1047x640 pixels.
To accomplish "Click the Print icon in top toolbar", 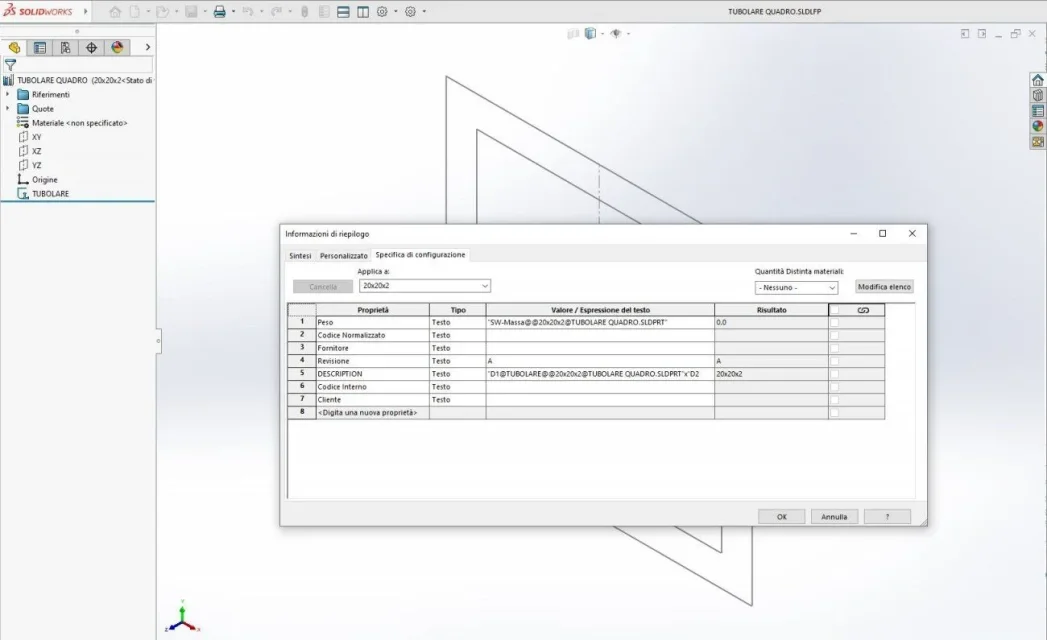I will click(x=219, y=12).
